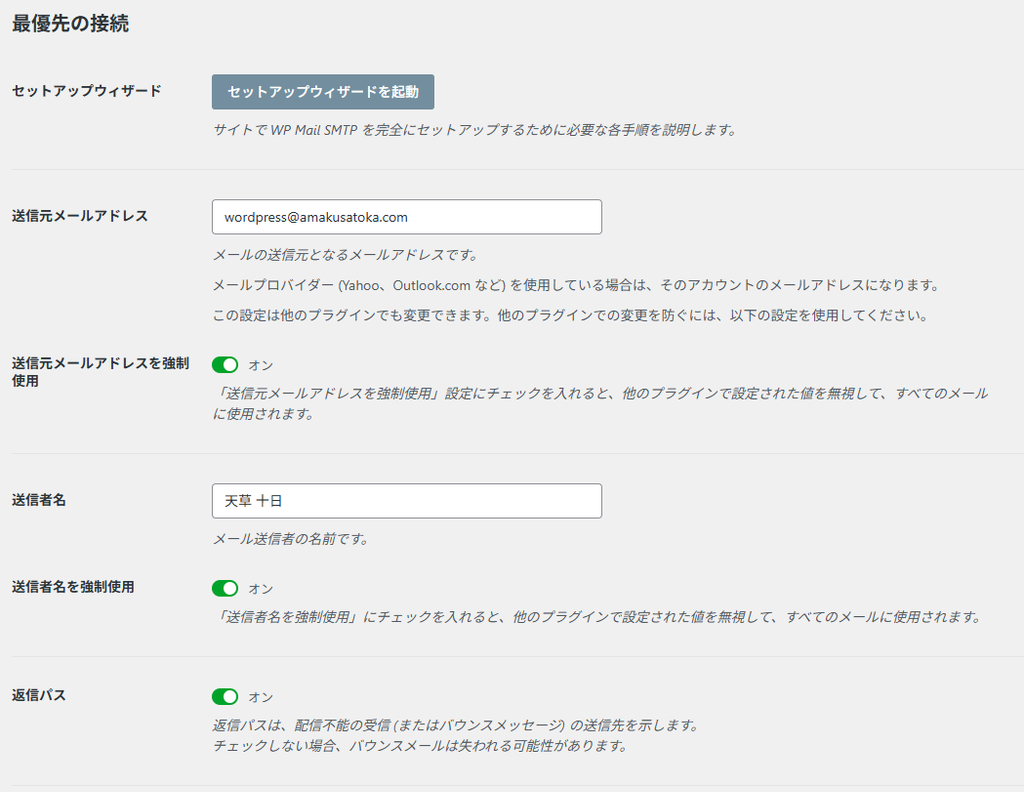
Task: Click text starting この設定は他のプラグインでも
Action: (570, 315)
